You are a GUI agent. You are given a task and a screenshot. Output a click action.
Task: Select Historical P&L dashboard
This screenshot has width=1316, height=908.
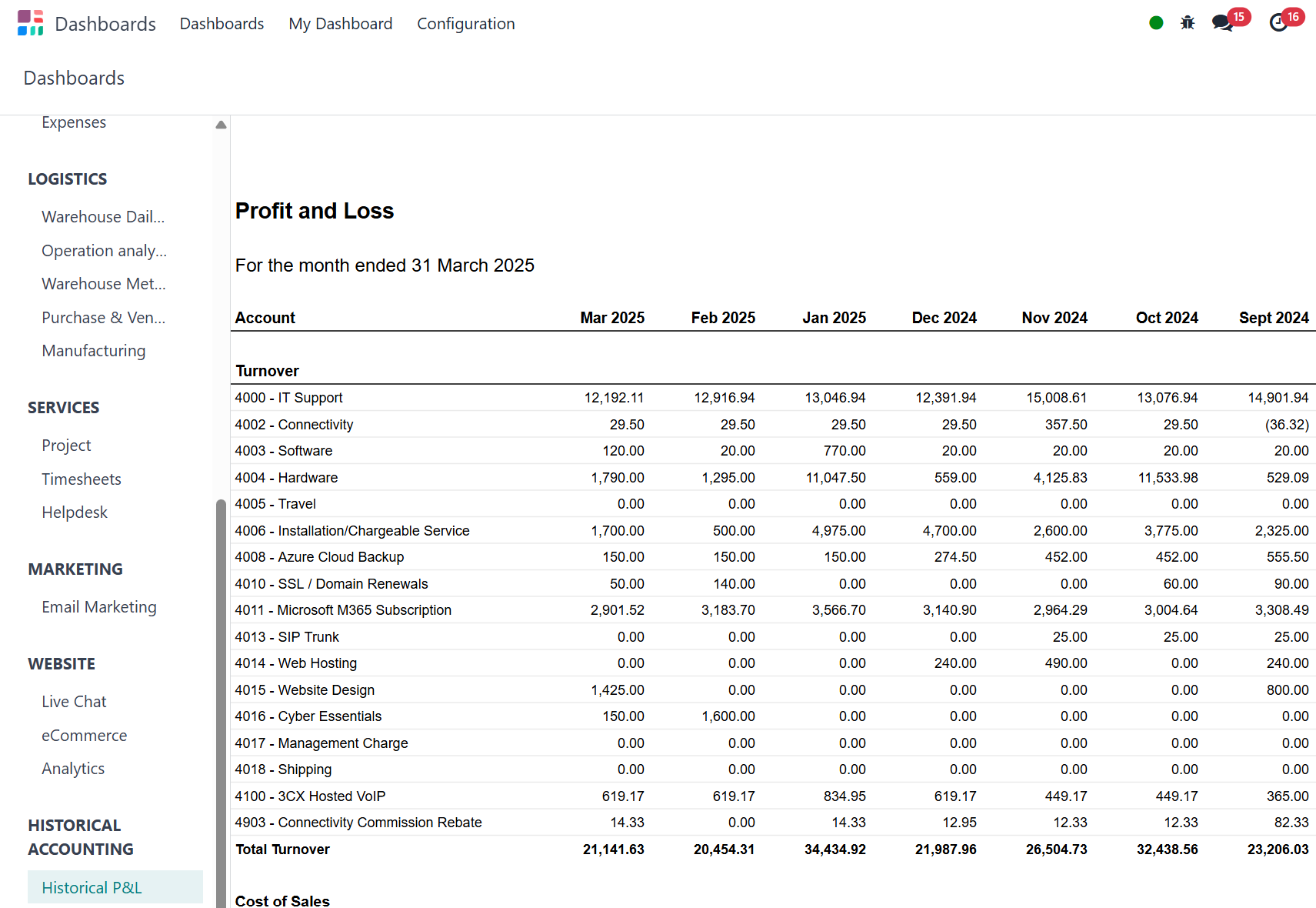coord(92,887)
